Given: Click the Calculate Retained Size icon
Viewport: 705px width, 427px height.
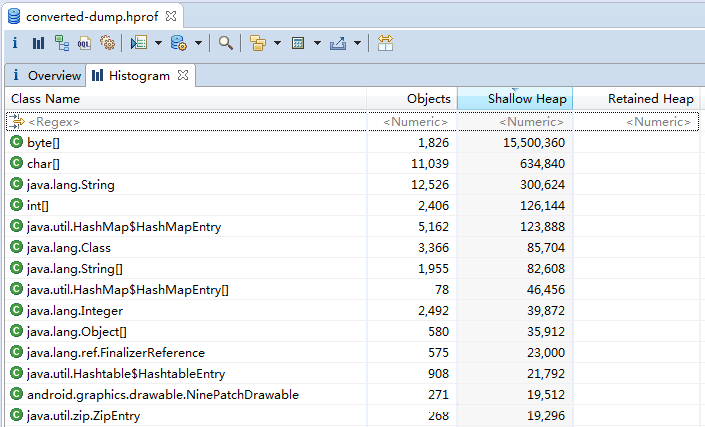Looking at the screenshot, I should [298, 43].
